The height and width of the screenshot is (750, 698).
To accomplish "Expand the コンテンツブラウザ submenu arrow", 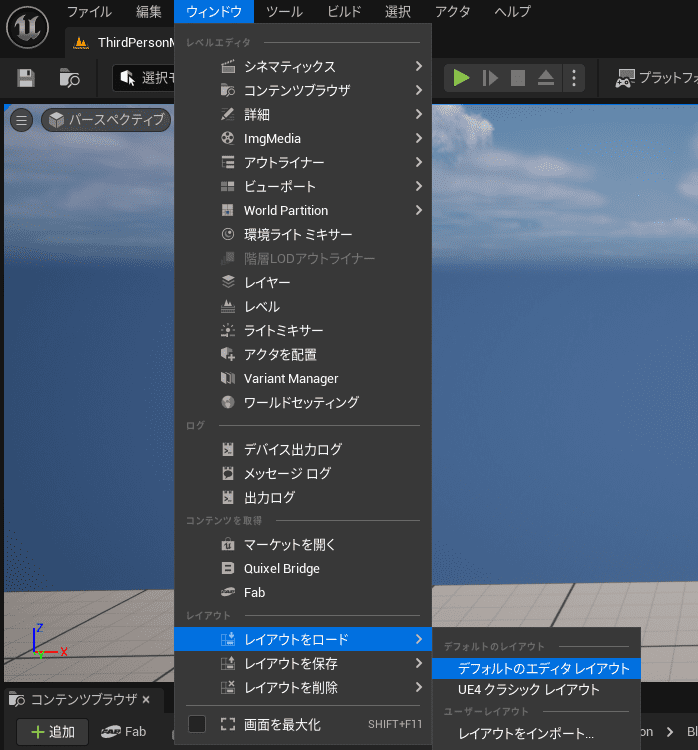I will 419,90.
